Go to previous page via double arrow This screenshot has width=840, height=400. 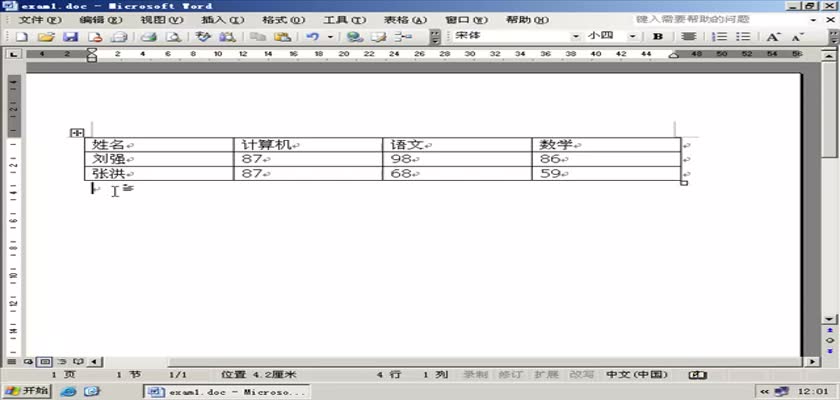pos(829,331)
